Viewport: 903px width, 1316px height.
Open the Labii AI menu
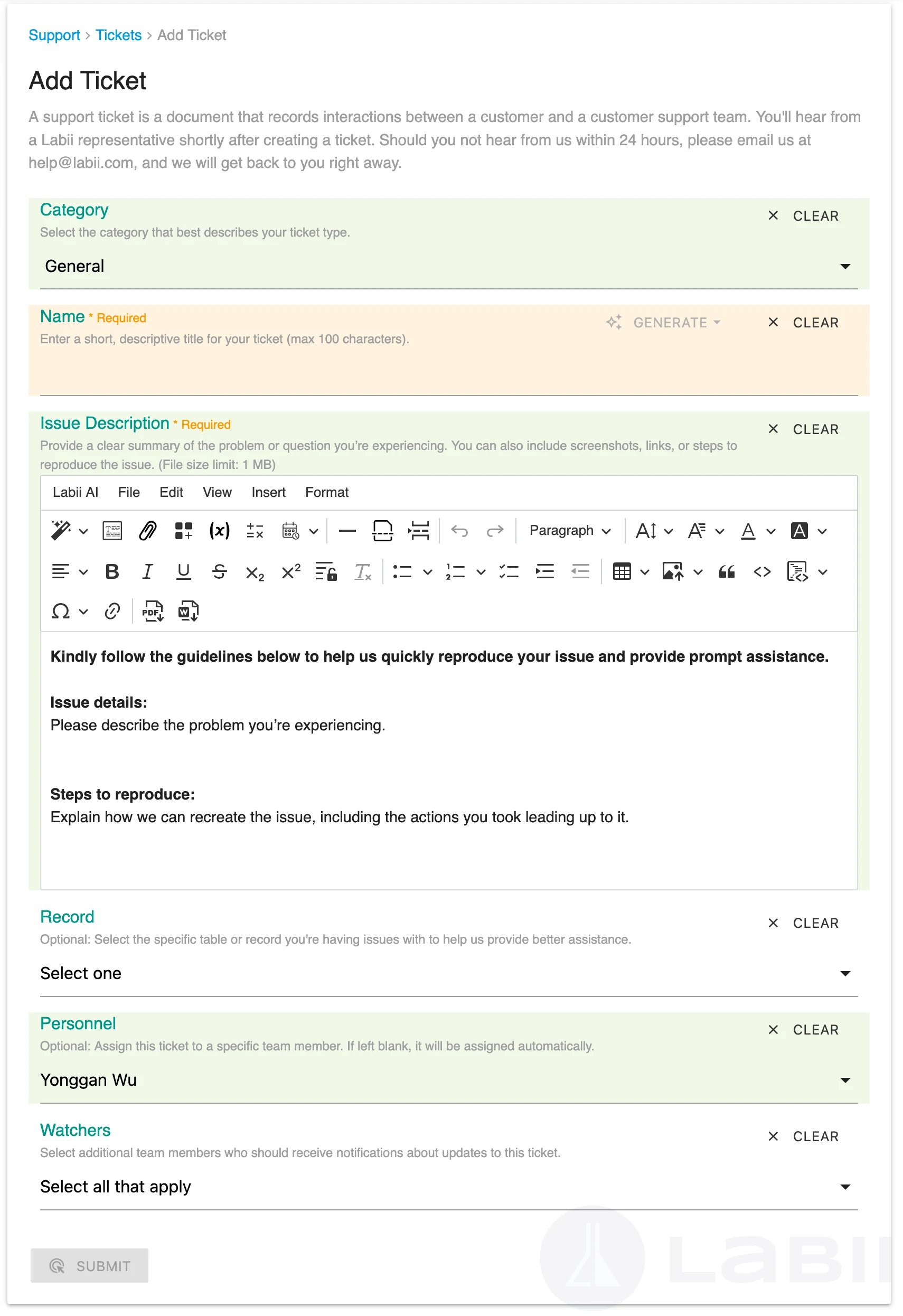(76, 493)
